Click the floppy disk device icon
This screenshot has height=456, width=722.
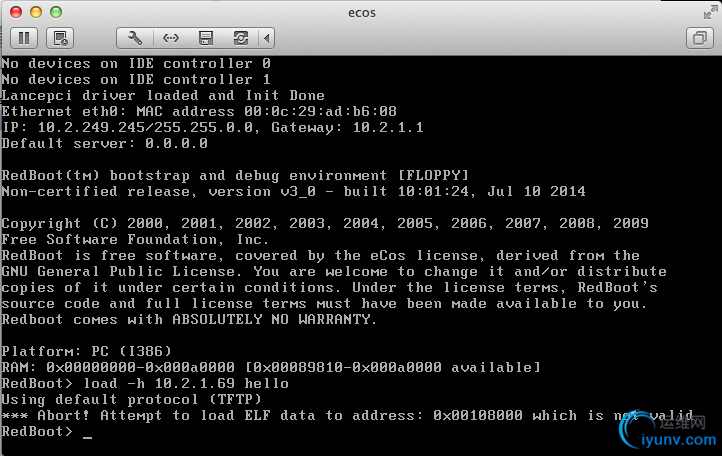(206, 38)
